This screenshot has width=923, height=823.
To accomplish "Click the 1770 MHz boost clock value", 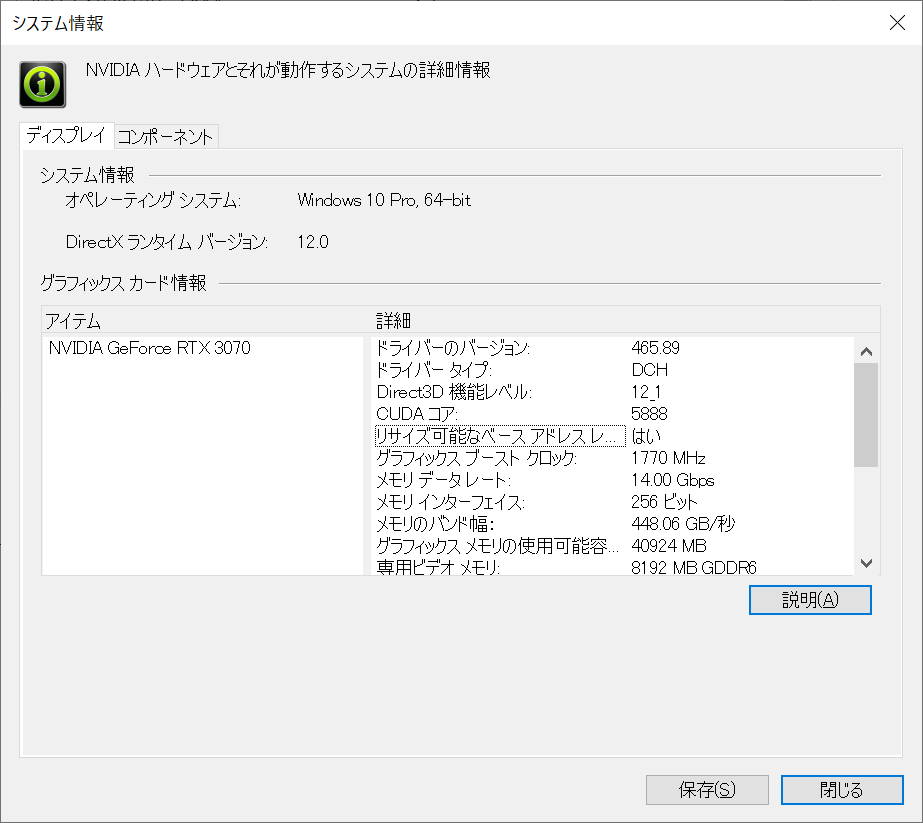I will point(668,457).
